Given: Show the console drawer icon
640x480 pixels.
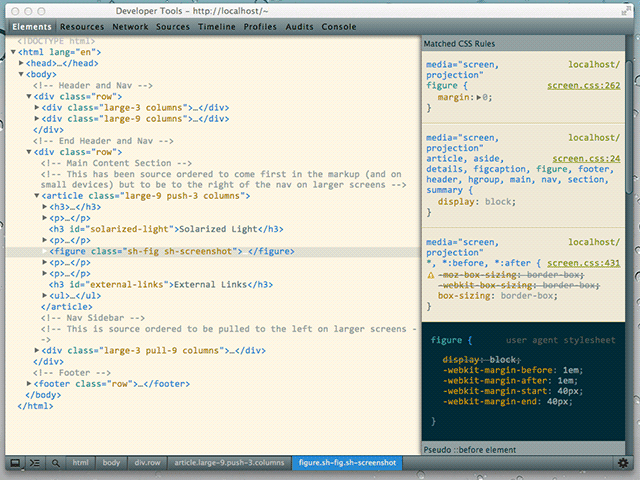Looking at the screenshot, I should click(x=34, y=463).
